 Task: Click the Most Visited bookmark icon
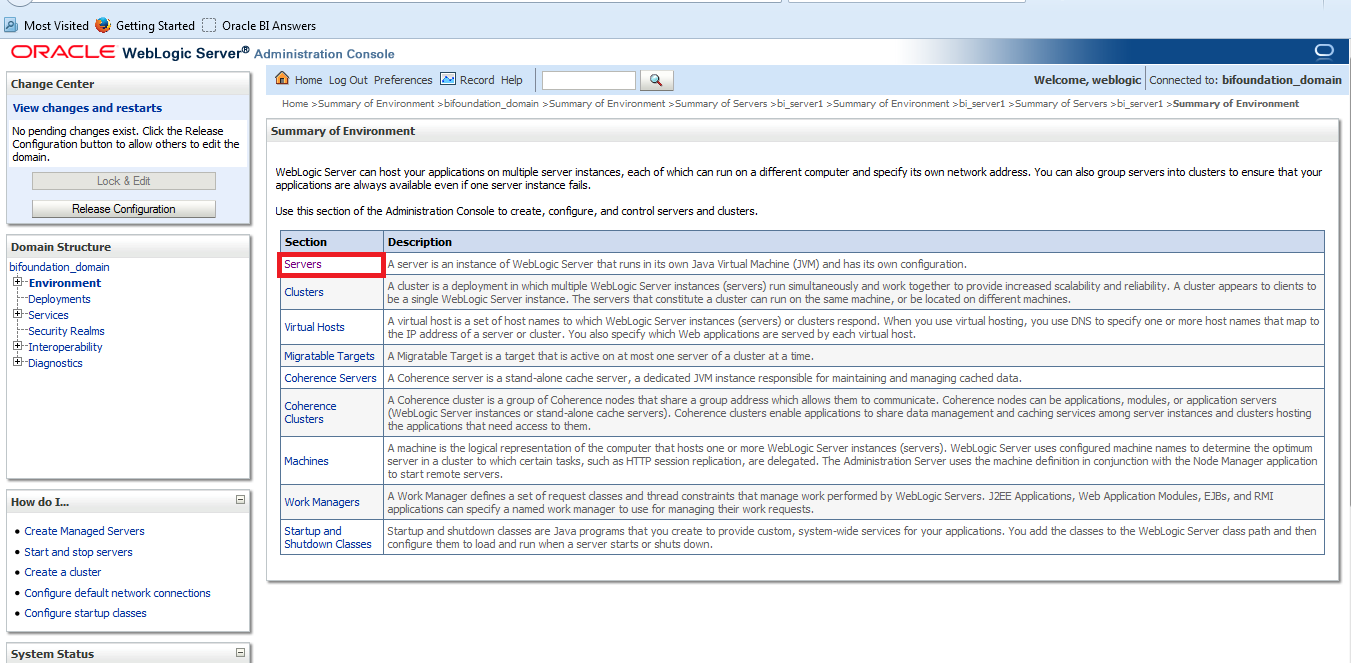(12, 25)
